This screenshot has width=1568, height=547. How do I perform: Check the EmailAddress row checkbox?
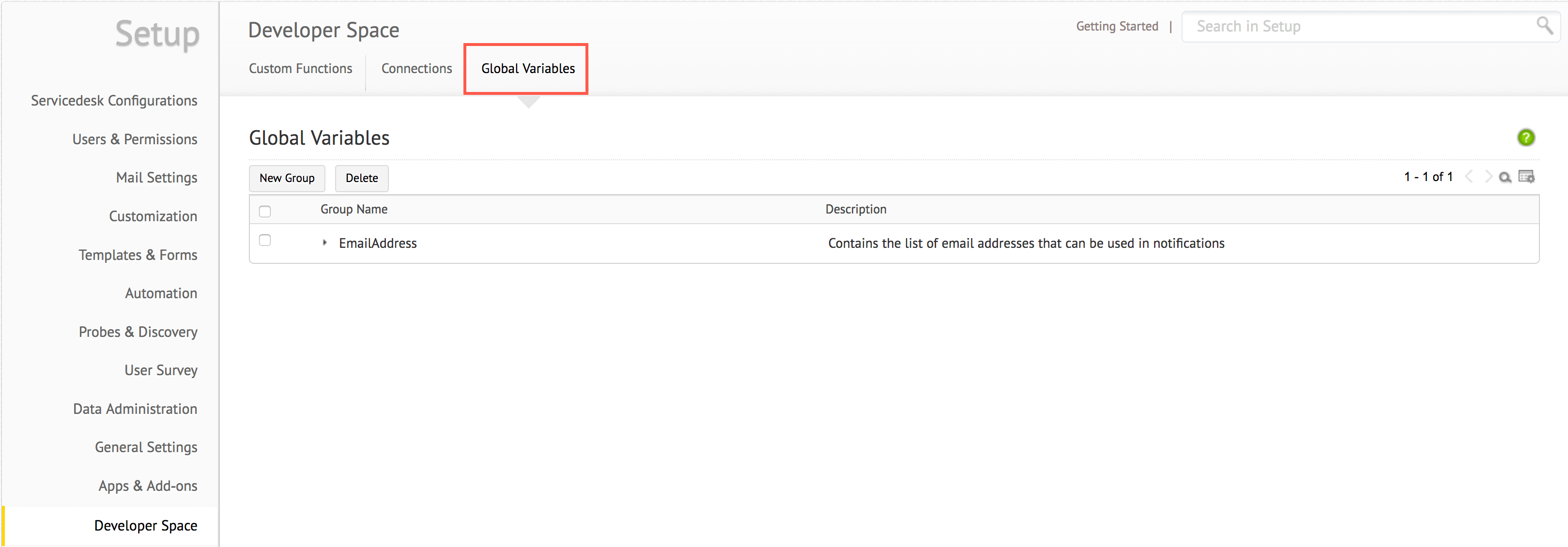pyautogui.click(x=265, y=240)
